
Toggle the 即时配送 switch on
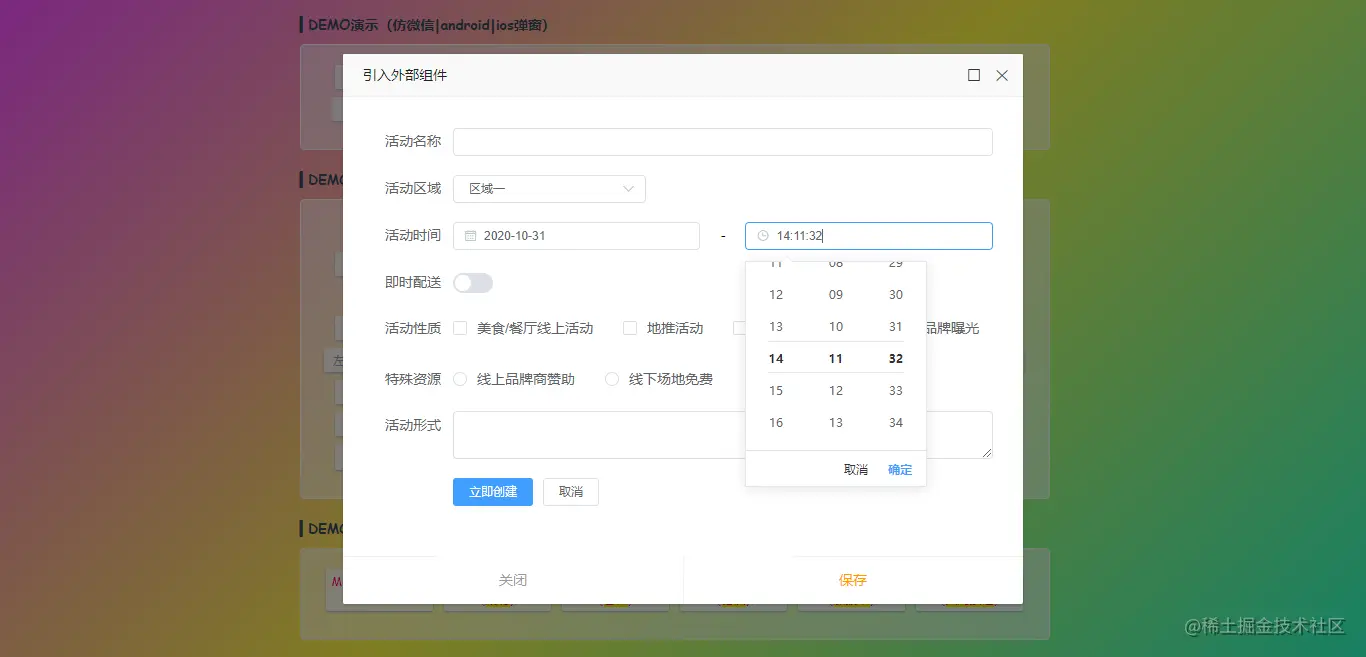tap(472, 283)
